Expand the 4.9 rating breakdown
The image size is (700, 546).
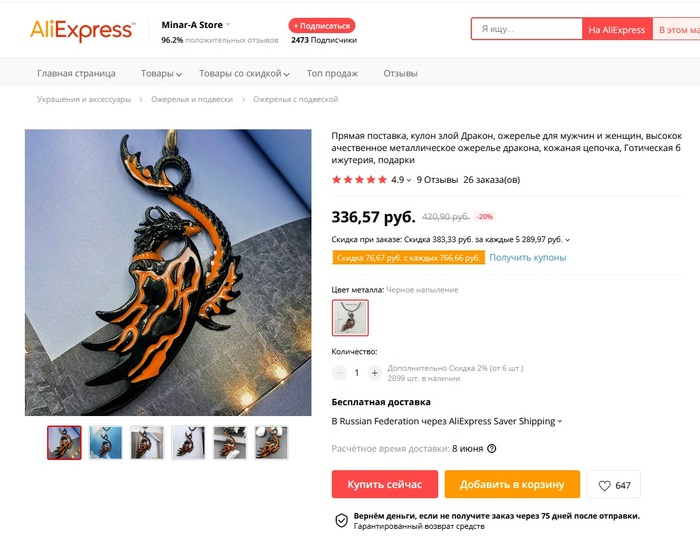point(401,180)
